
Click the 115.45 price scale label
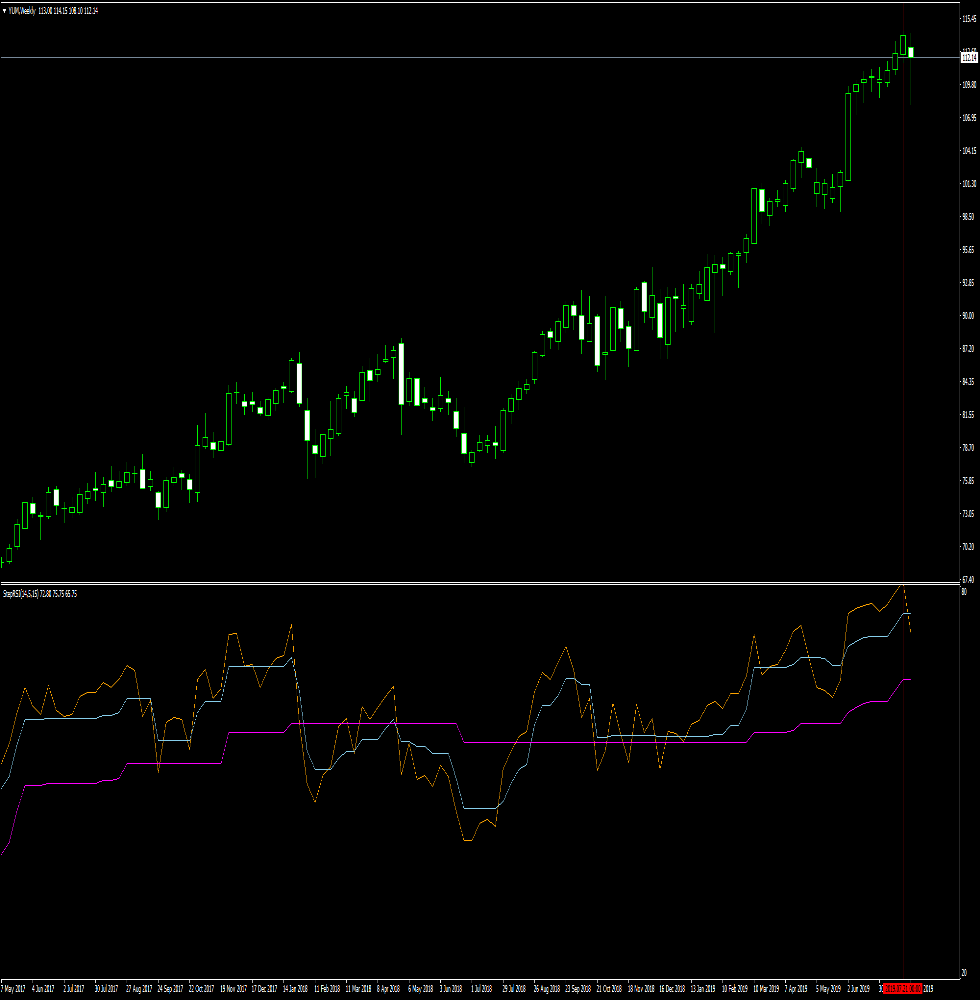968,19
